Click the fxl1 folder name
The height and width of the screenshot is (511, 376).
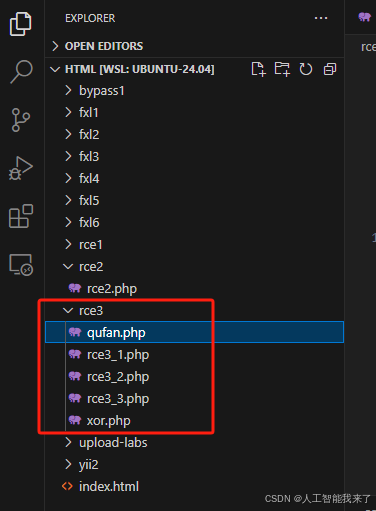tap(89, 112)
